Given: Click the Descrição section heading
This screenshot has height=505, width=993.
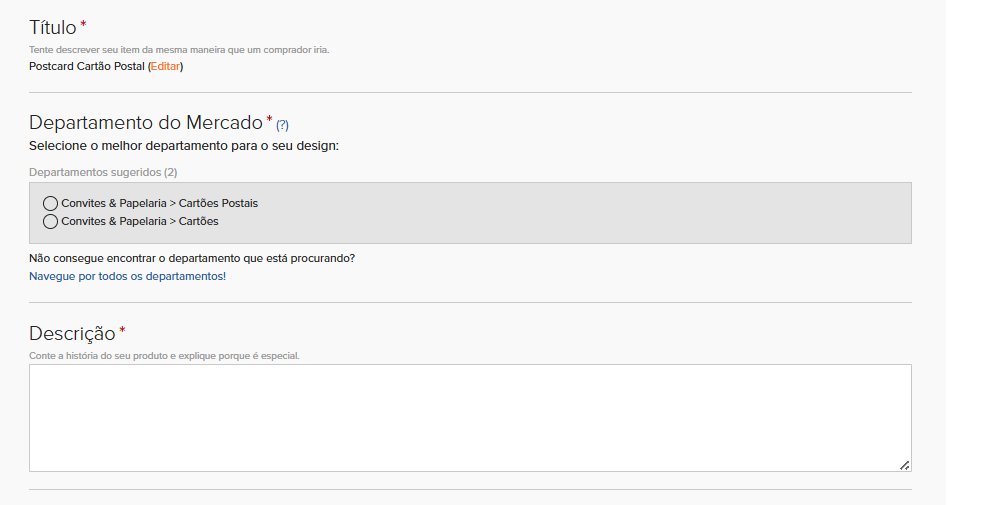Looking at the screenshot, I should [x=72, y=333].
